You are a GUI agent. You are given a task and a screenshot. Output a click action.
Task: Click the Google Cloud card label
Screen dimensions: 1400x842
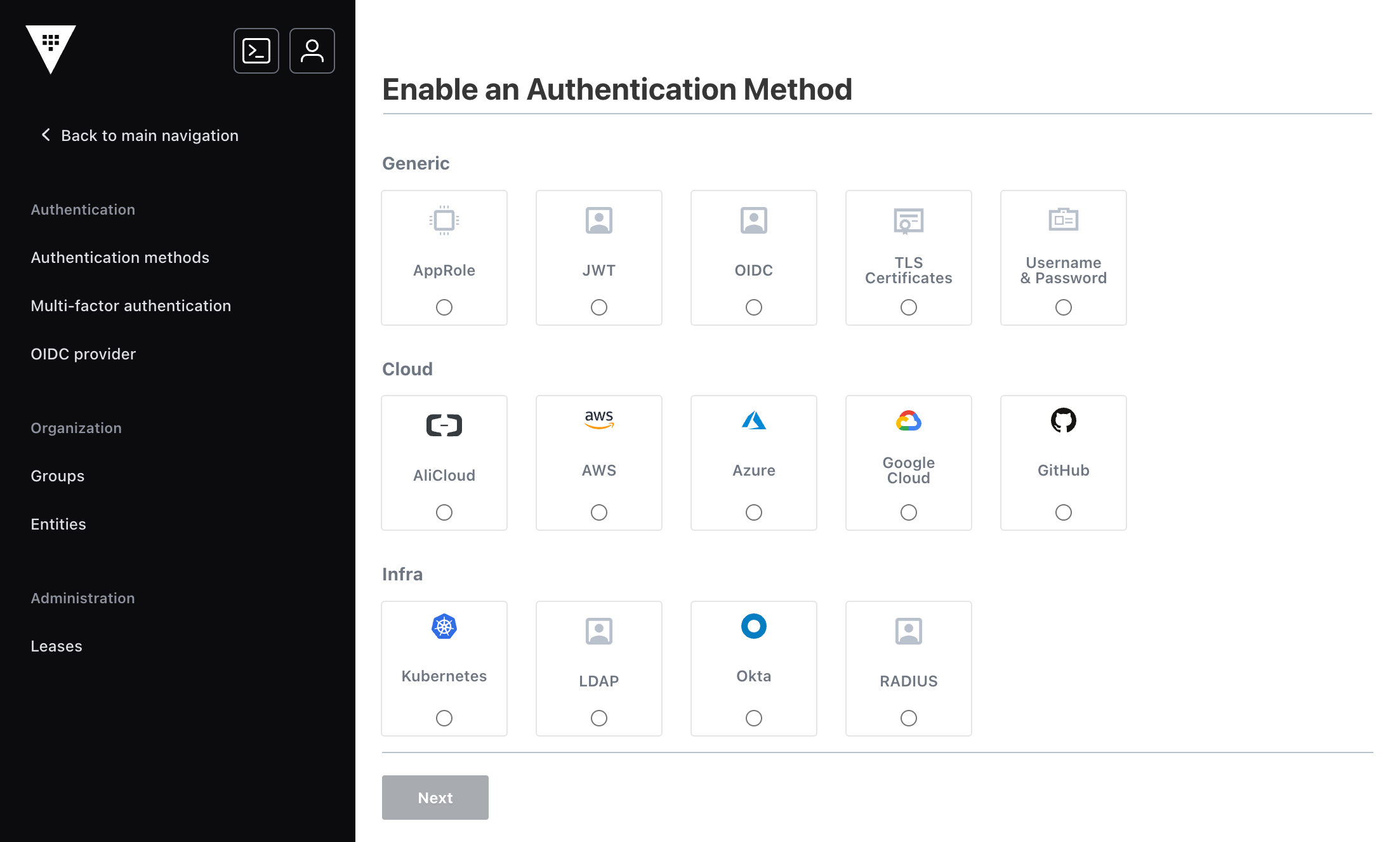[x=909, y=471]
